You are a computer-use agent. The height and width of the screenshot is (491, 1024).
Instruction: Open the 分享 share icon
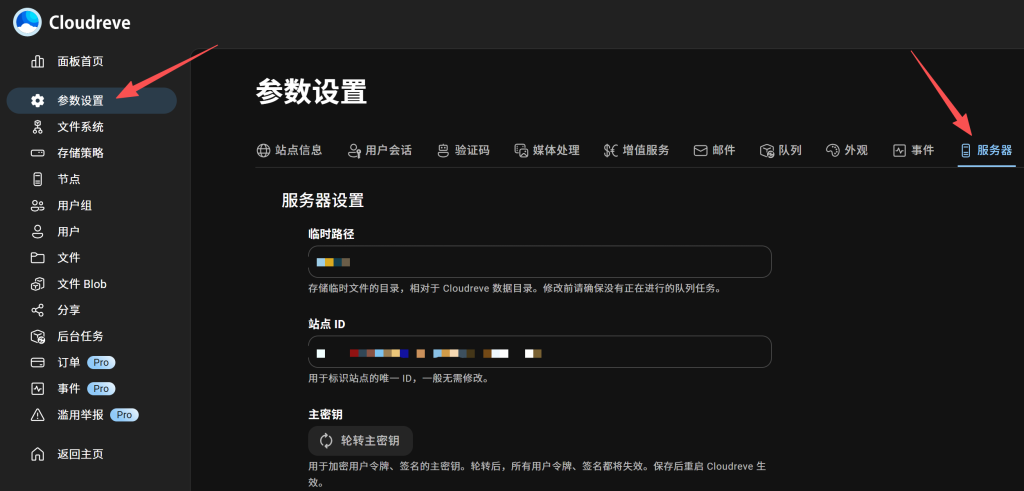[38, 310]
